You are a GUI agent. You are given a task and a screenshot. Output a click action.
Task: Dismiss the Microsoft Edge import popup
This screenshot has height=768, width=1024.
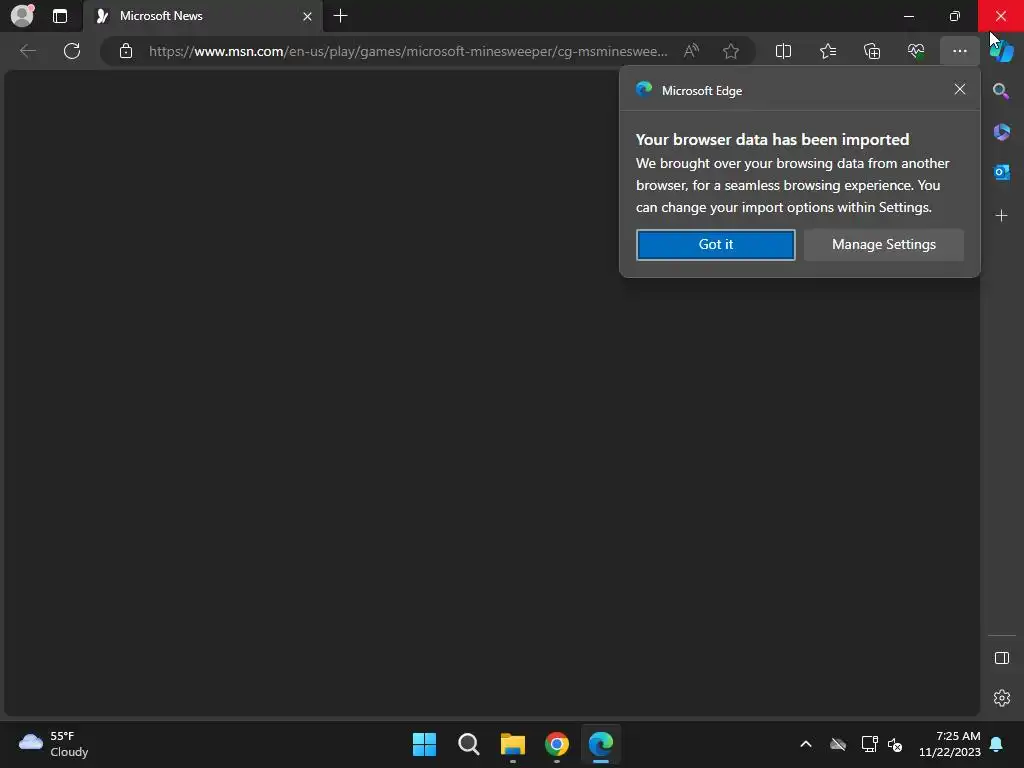tap(959, 89)
